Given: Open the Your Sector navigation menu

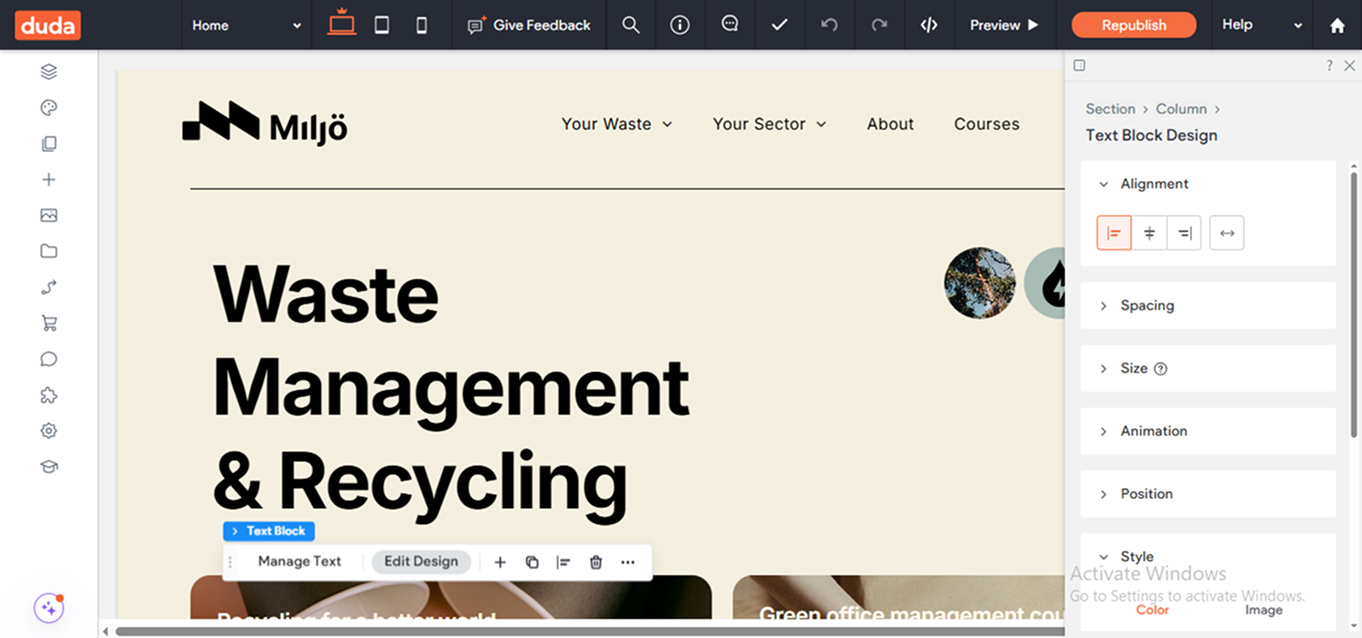Looking at the screenshot, I should pyautogui.click(x=770, y=124).
